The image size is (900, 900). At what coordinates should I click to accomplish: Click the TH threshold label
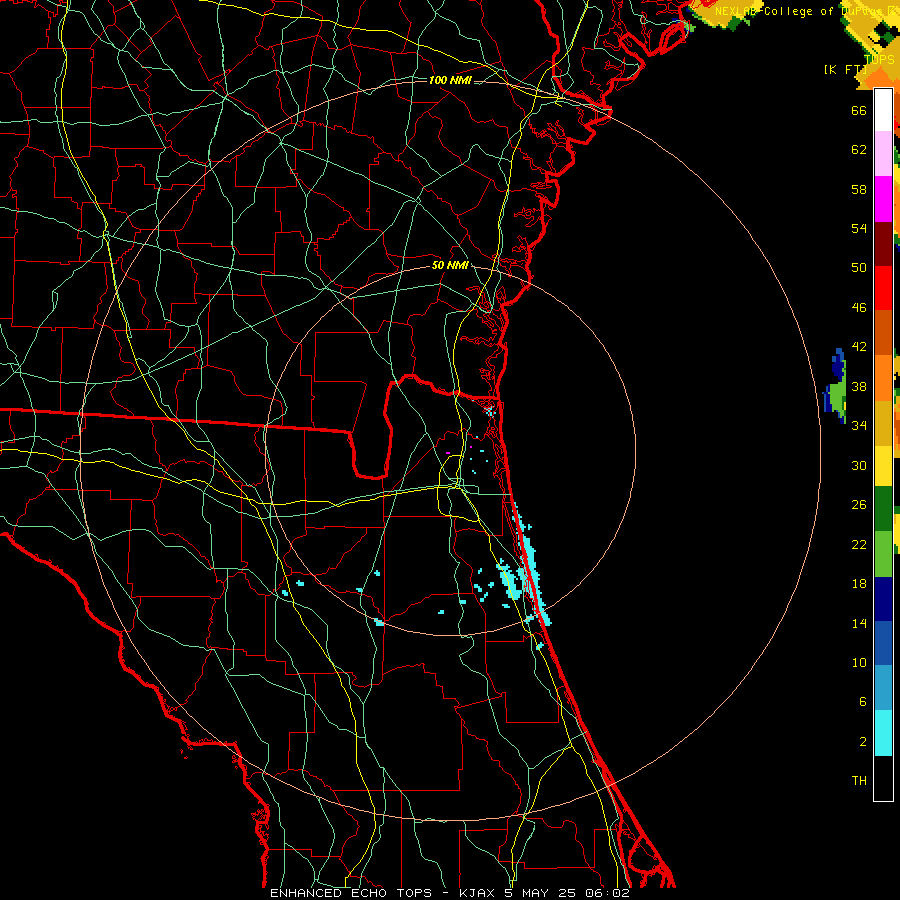(x=859, y=781)
